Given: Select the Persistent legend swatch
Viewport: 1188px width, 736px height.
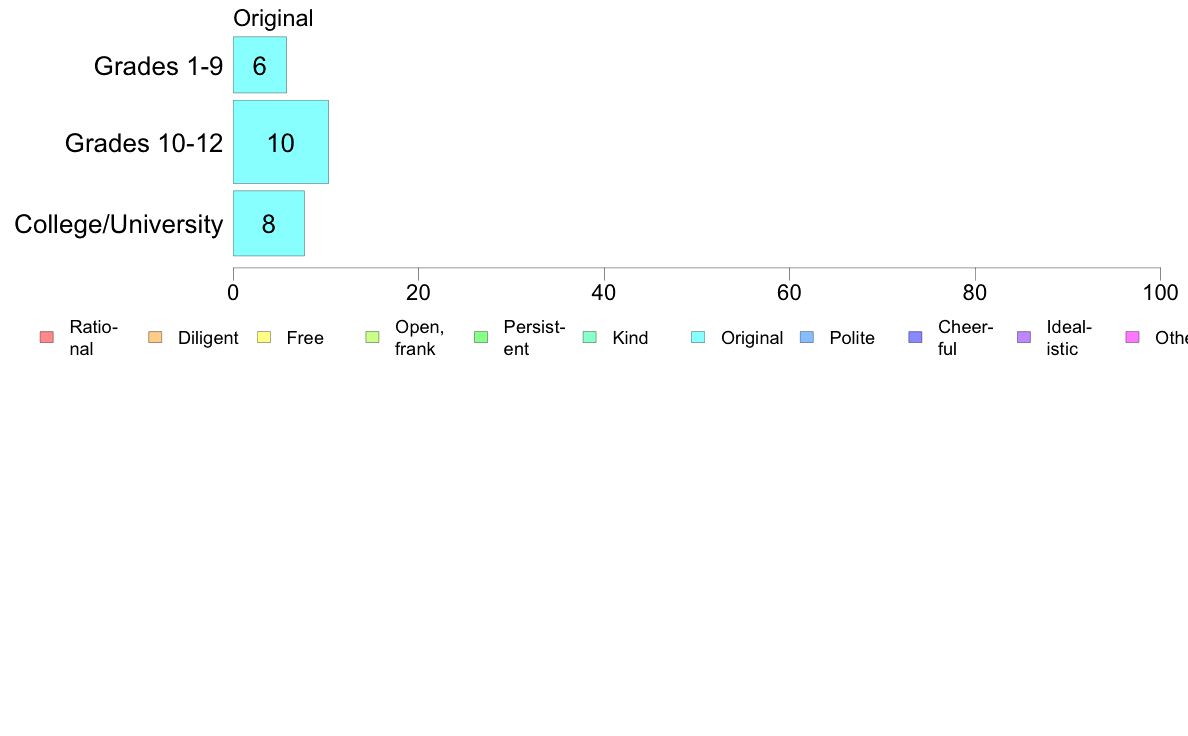Looking at the screenshot, I should [x=481, y=337].
